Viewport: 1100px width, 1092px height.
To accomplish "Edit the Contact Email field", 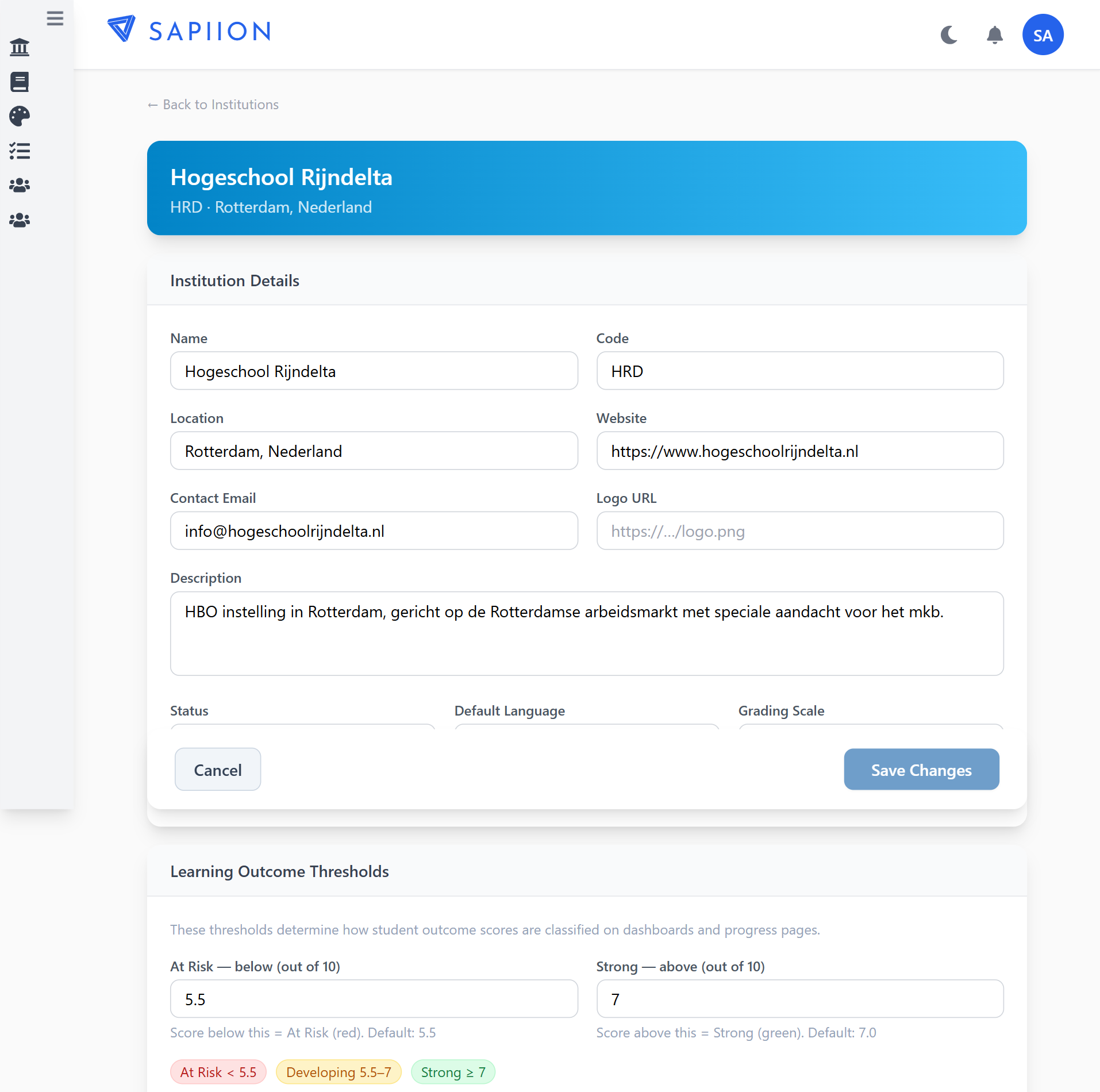I will [x=374, y=530].
